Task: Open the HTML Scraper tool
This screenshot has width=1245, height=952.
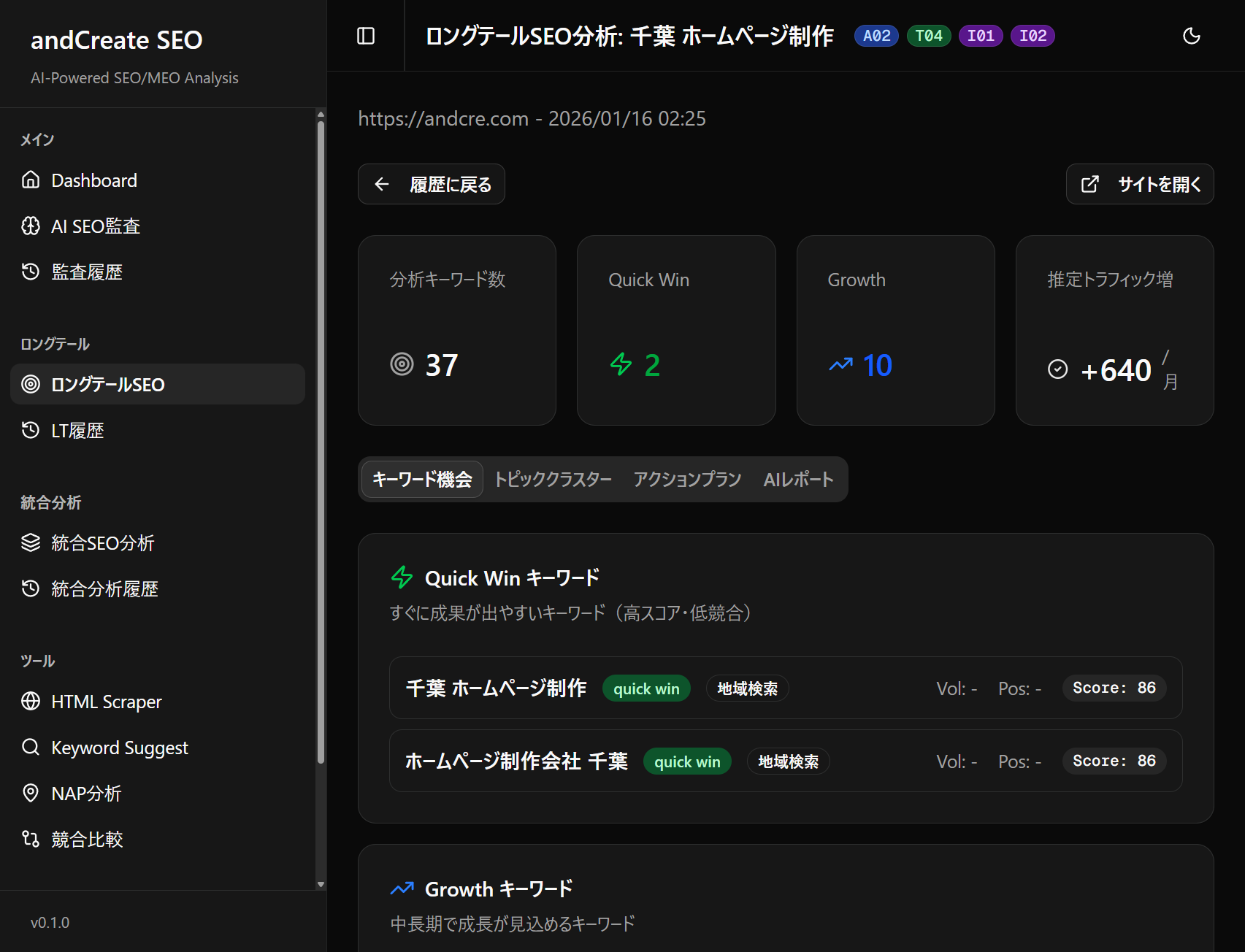Action: [x=106, y=702]
